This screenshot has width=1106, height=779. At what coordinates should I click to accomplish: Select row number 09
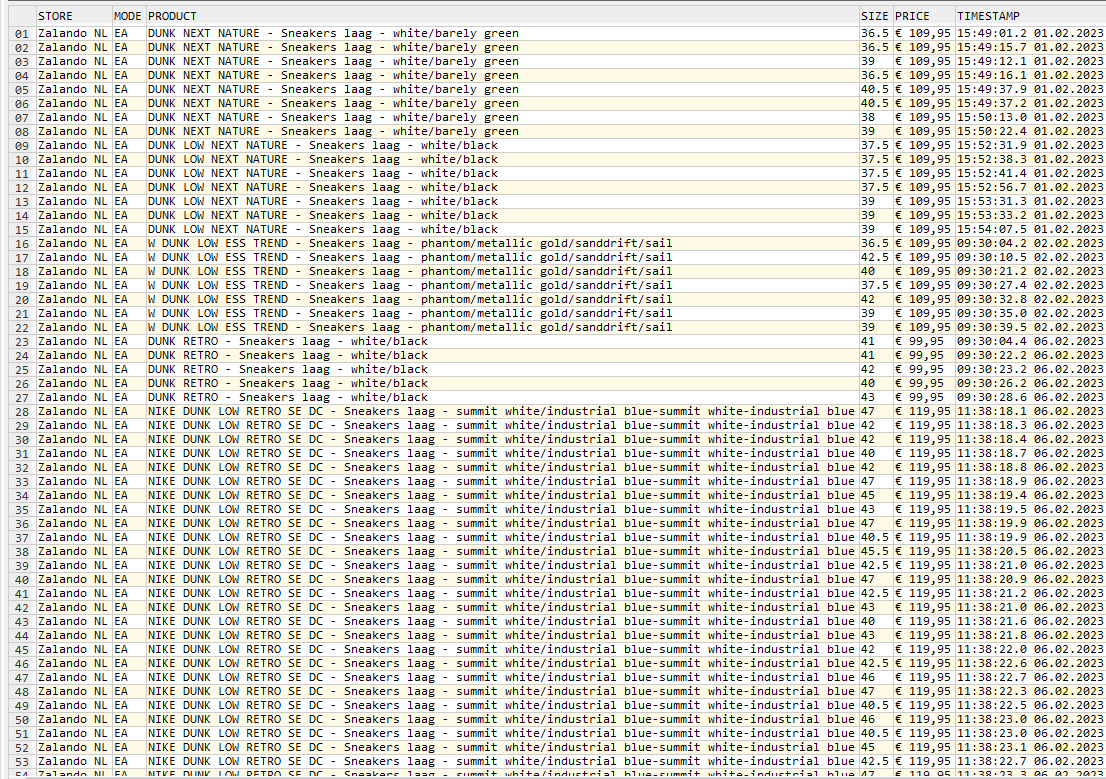click(22, 146)
